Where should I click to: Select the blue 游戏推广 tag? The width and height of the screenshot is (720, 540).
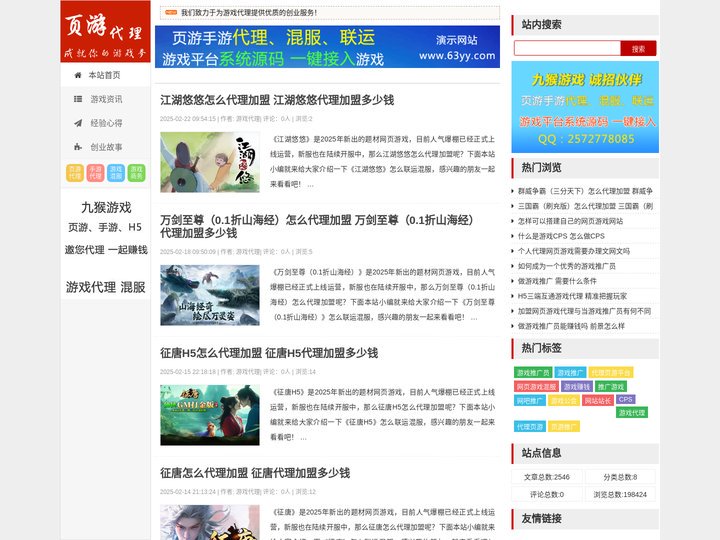point(570,372)
